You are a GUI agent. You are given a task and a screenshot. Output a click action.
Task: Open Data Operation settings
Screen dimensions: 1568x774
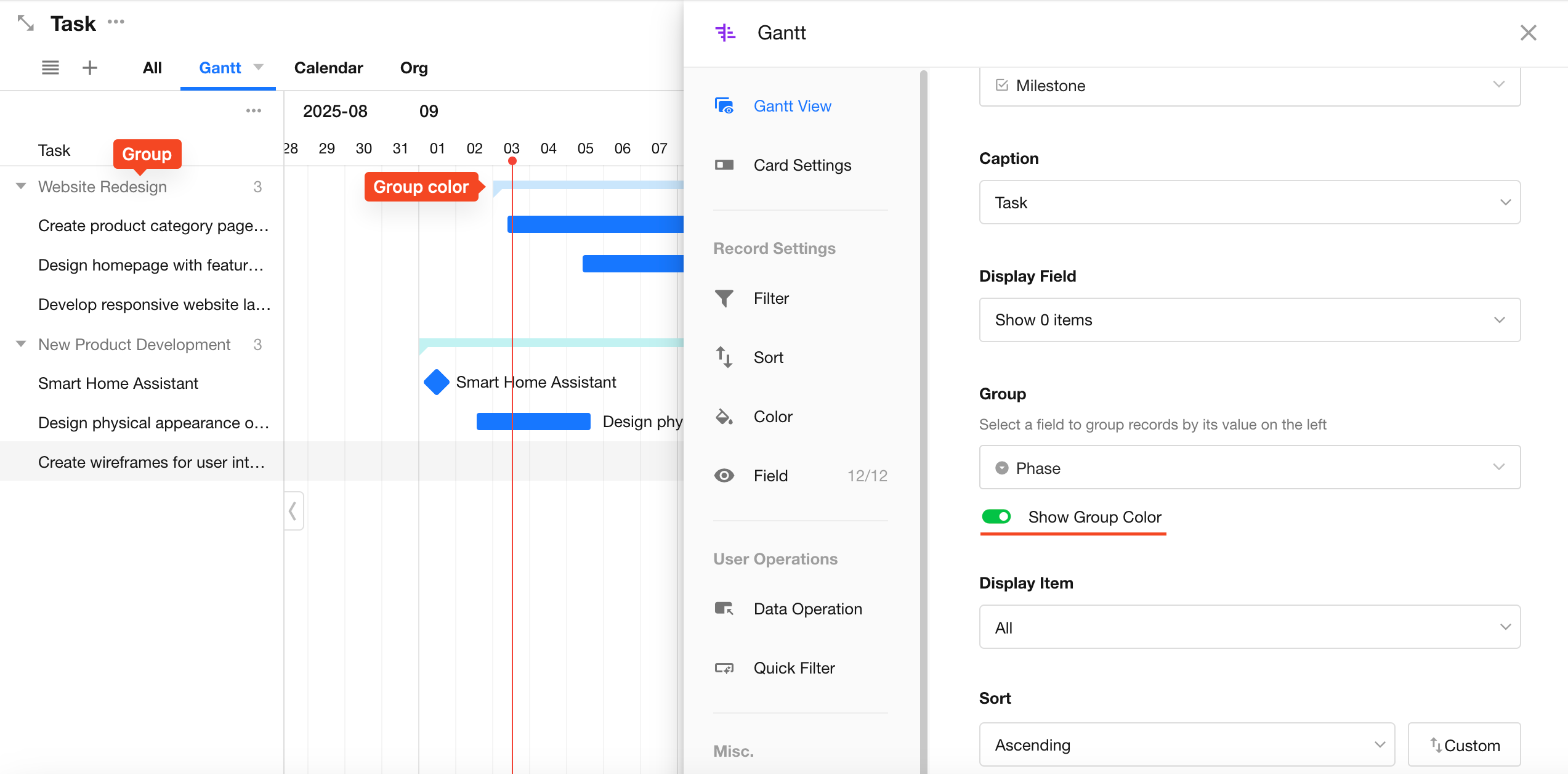click(807, 609)
